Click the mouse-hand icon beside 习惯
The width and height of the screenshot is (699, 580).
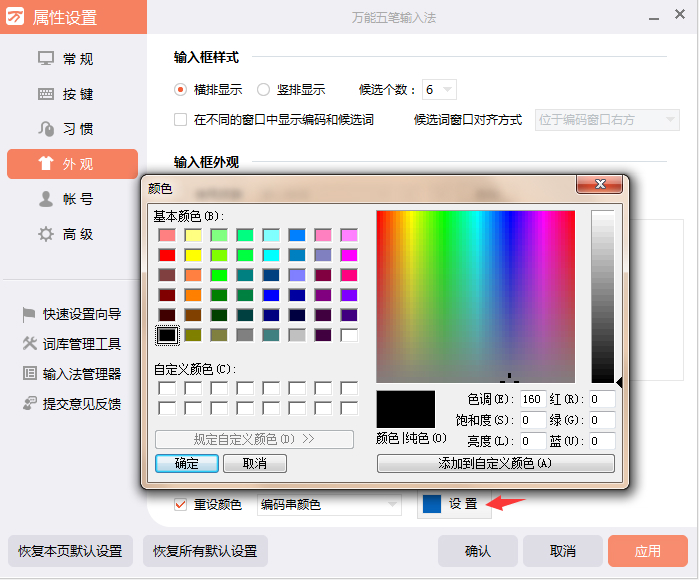46,128
